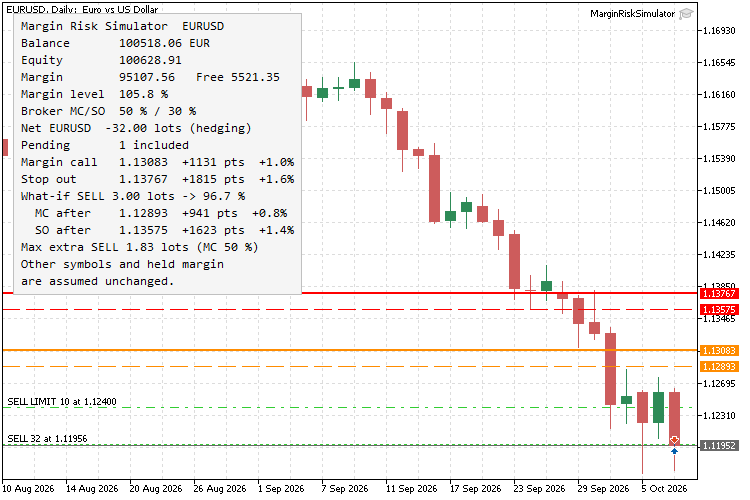
Task: Click the red sell arrow marker on the last candle
Action: 674,440
